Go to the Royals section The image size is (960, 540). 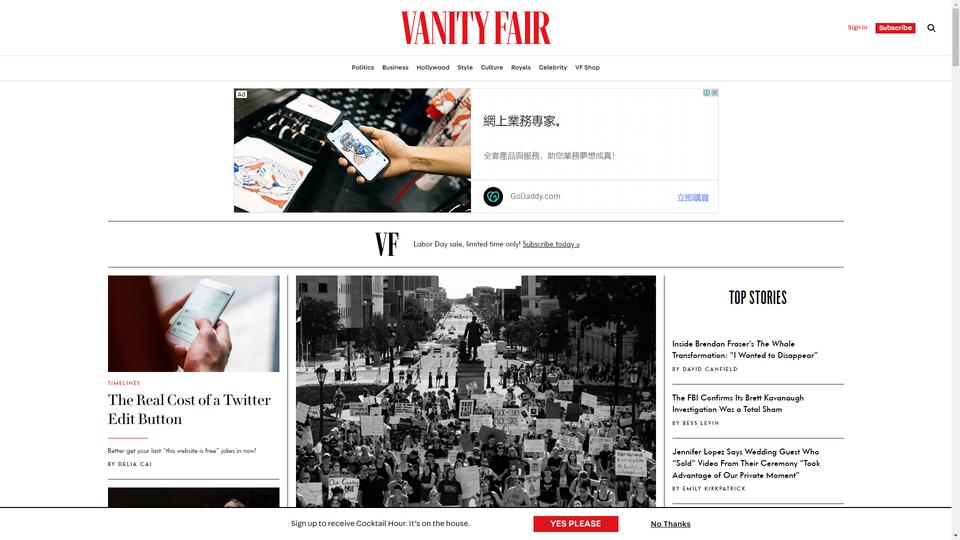coord(521,67)
